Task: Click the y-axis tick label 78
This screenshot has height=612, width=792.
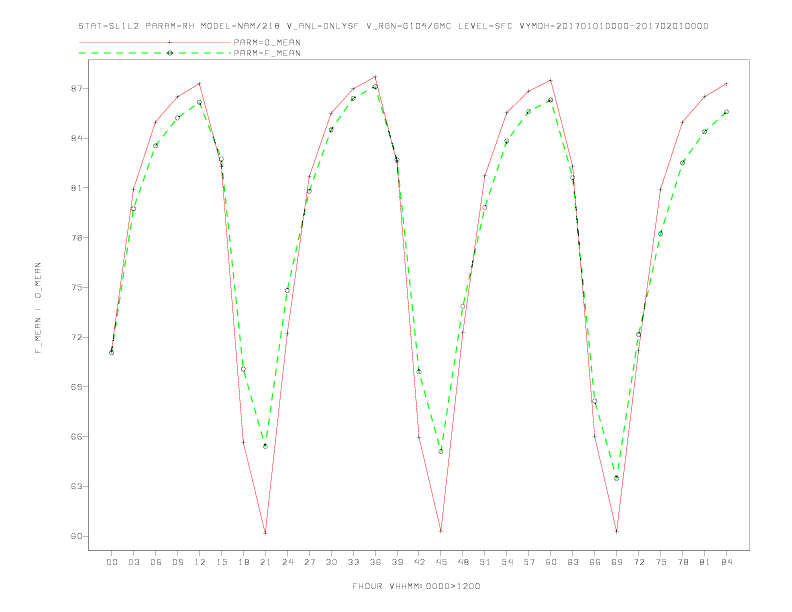Action: click(77, 238)
